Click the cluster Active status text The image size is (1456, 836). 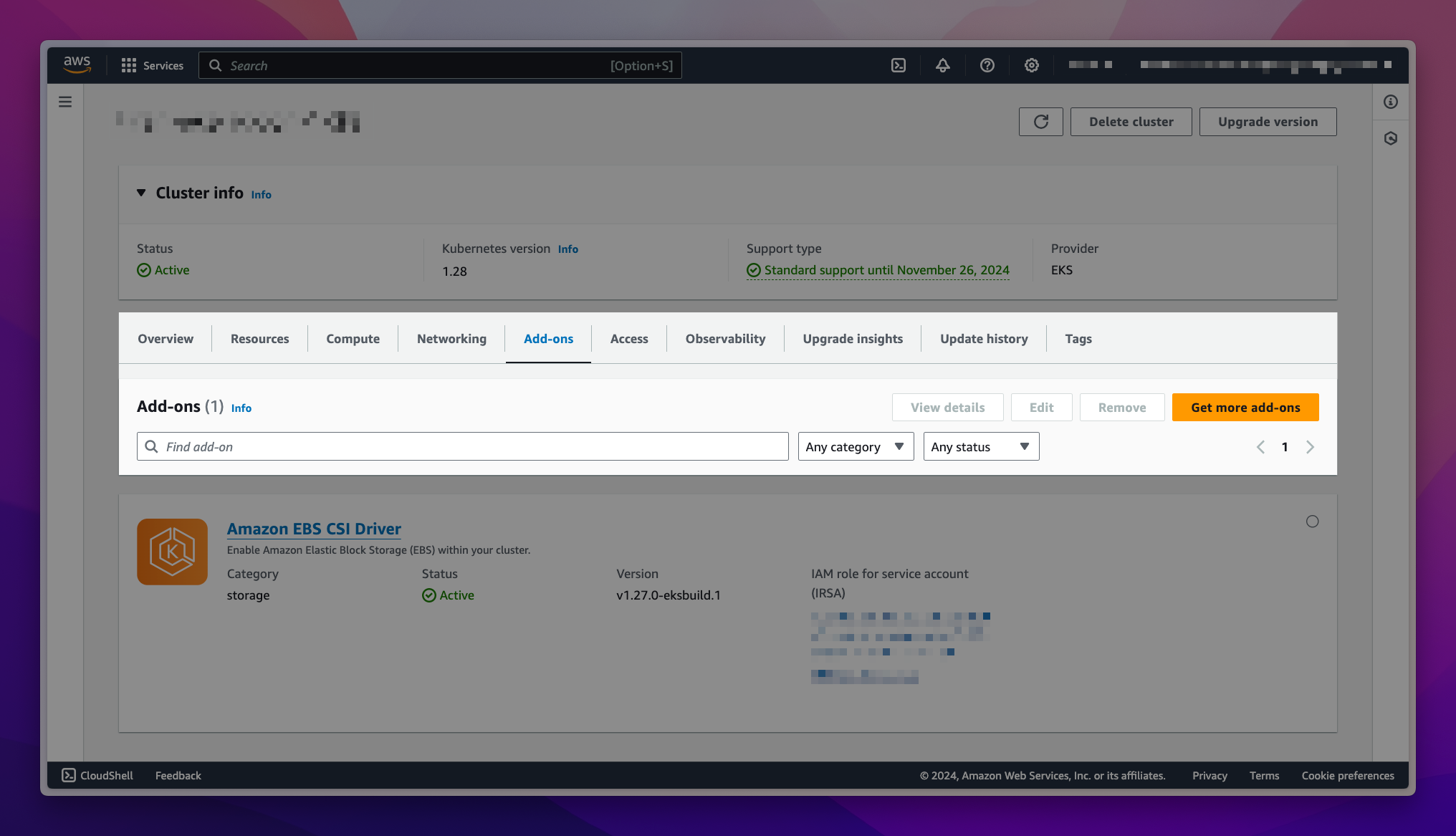pos(172,270)
